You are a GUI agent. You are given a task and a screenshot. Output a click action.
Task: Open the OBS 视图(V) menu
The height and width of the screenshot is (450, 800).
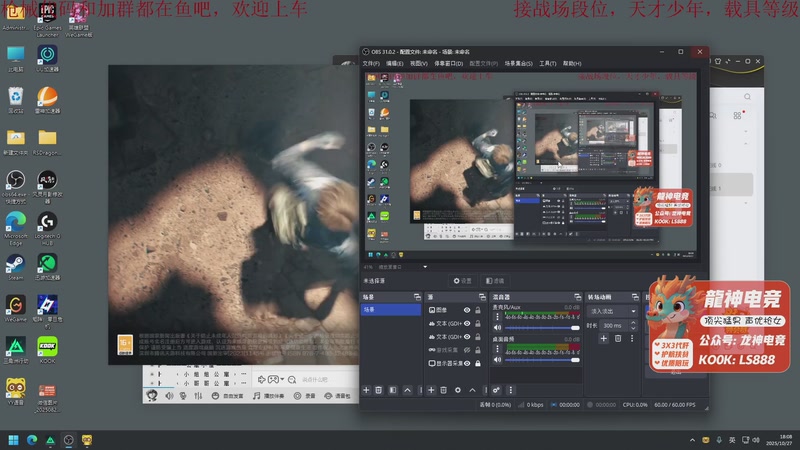(x=418, y=64)
